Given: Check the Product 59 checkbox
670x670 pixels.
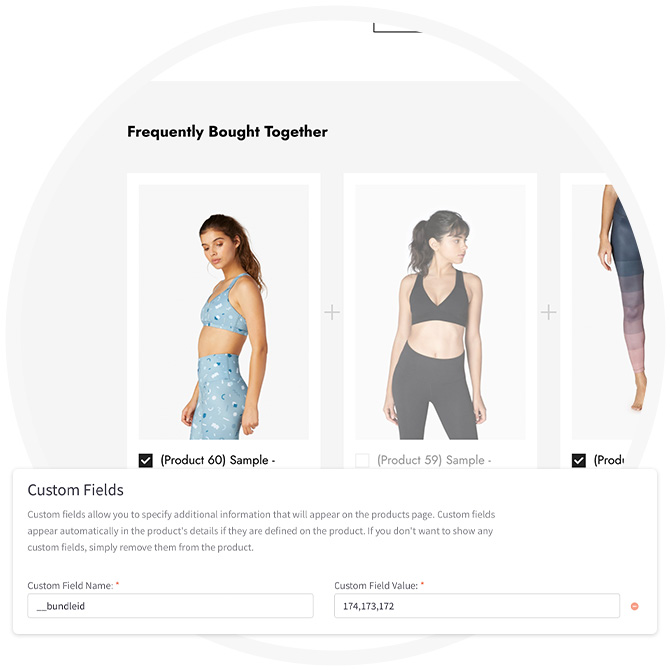Looking at the screenshot, I should [362, 461].
